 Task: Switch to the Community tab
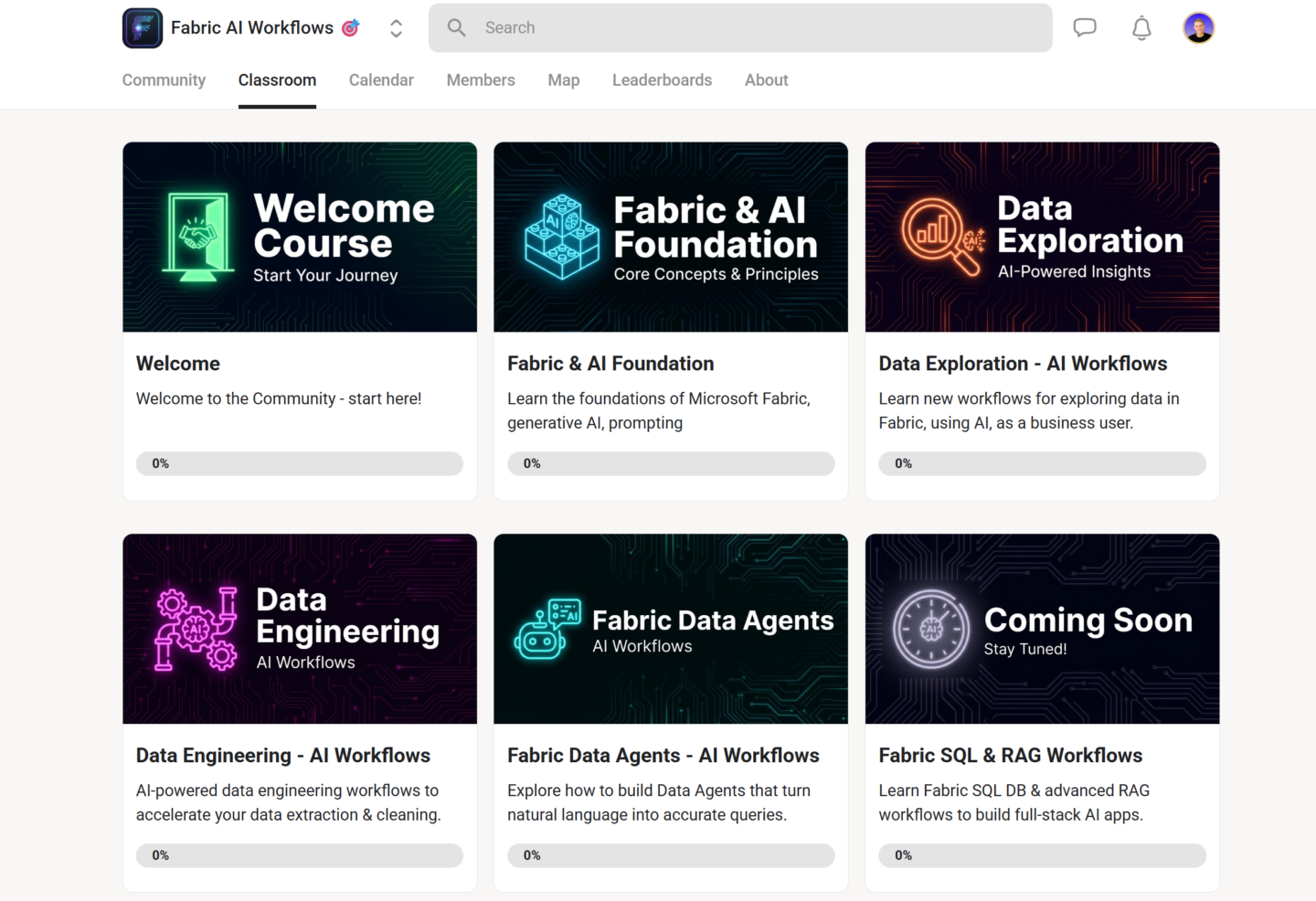tap(164, 80)
